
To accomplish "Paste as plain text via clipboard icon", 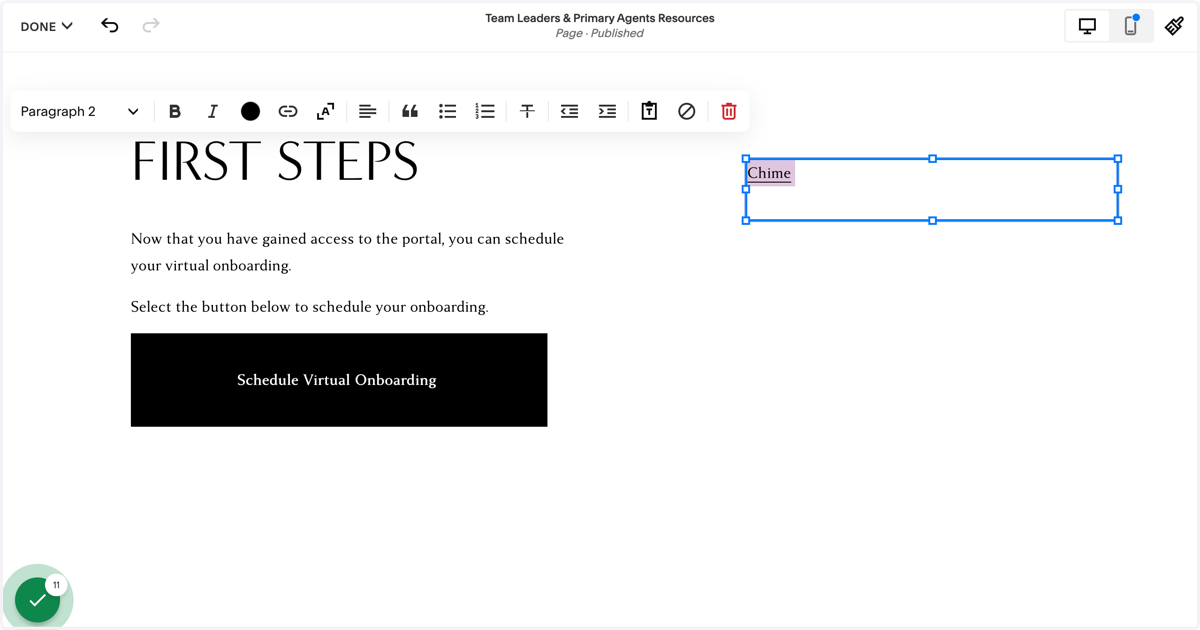I will click(x=649, y=111).
